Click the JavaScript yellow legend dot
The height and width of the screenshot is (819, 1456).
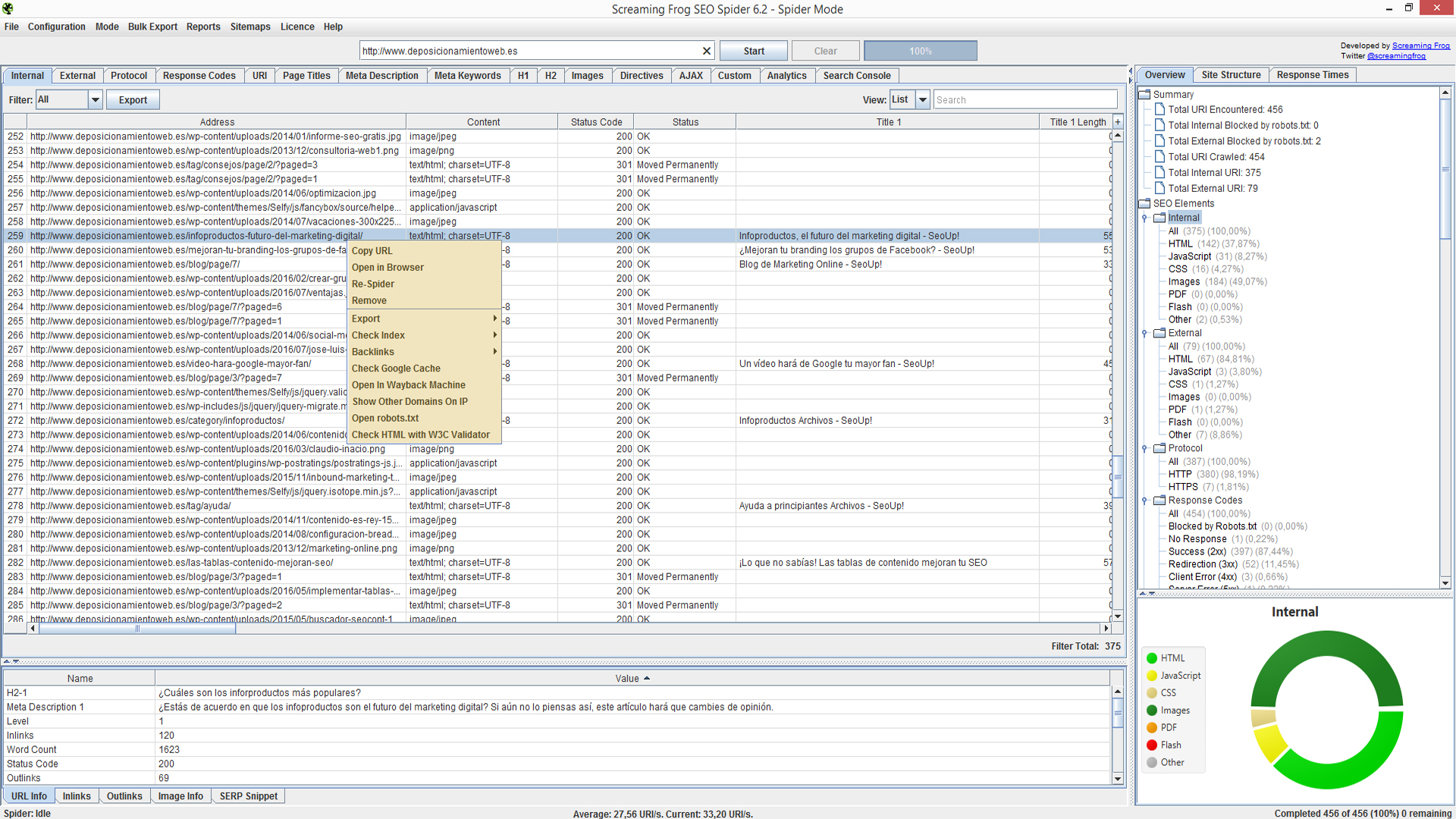tap(1152, 676)
